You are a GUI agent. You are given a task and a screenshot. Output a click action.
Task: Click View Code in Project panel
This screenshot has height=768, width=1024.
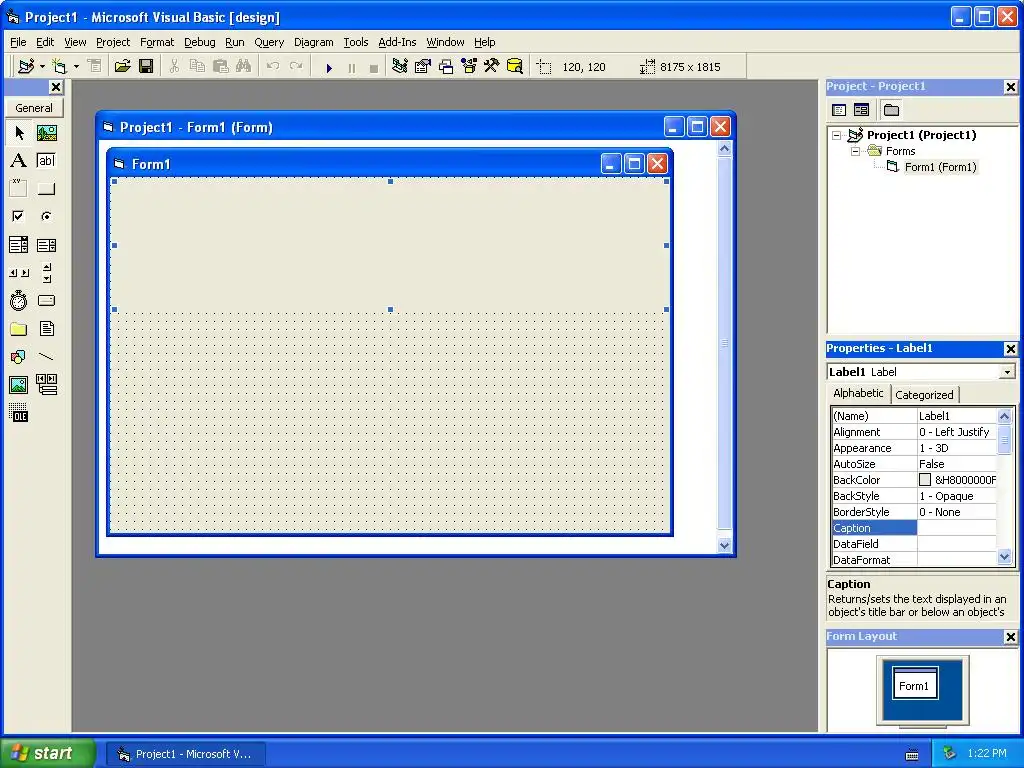tap(839, 110)
